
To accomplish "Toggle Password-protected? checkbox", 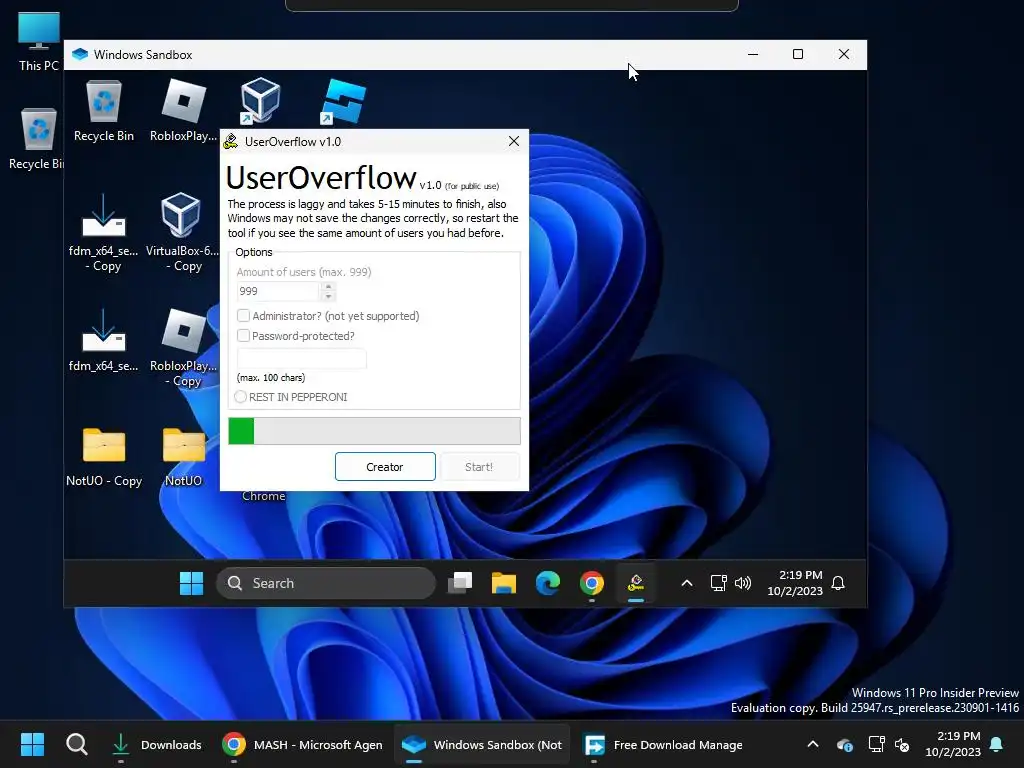I will 243,336.
